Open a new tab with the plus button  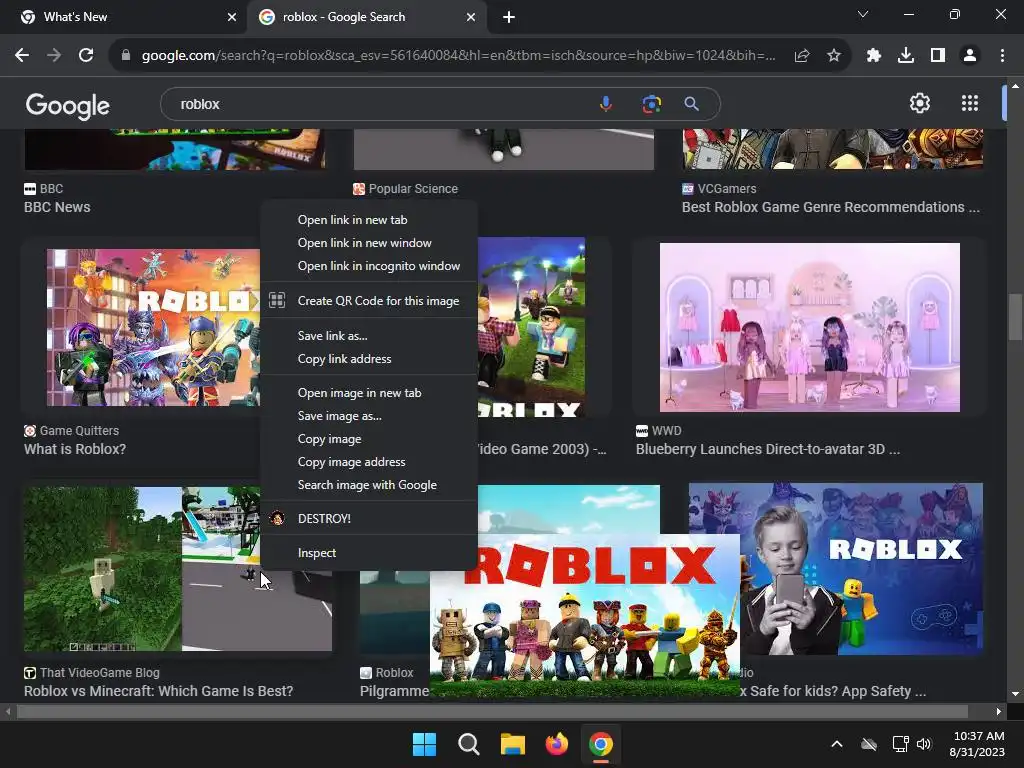(509, 17)
